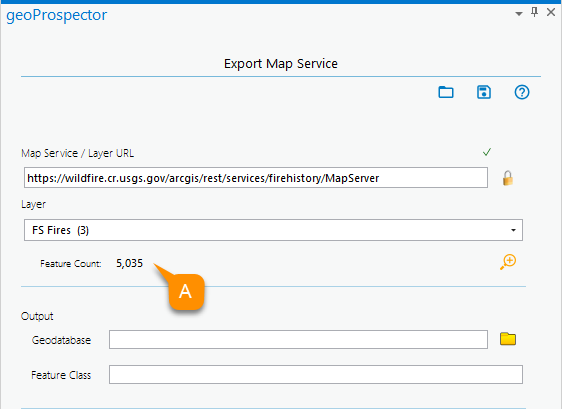This screenshot has width=562, height=409.
Task: Zoom to layer with orange magnifier icon
Action: tap(508, 262)
